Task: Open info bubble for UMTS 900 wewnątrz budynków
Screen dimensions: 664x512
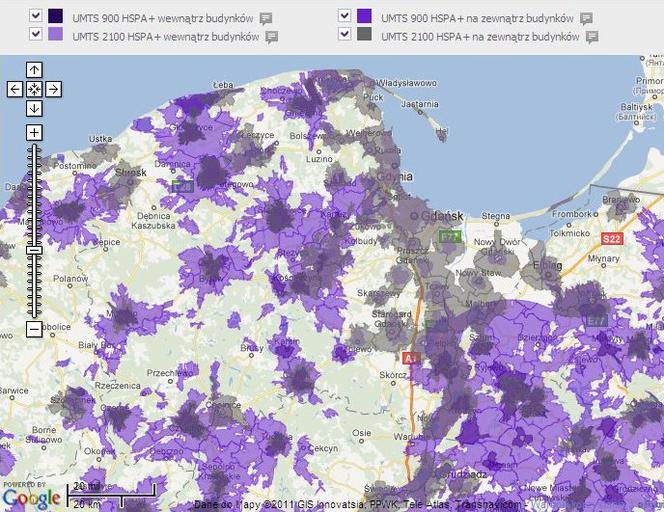Action: point(266,19)
